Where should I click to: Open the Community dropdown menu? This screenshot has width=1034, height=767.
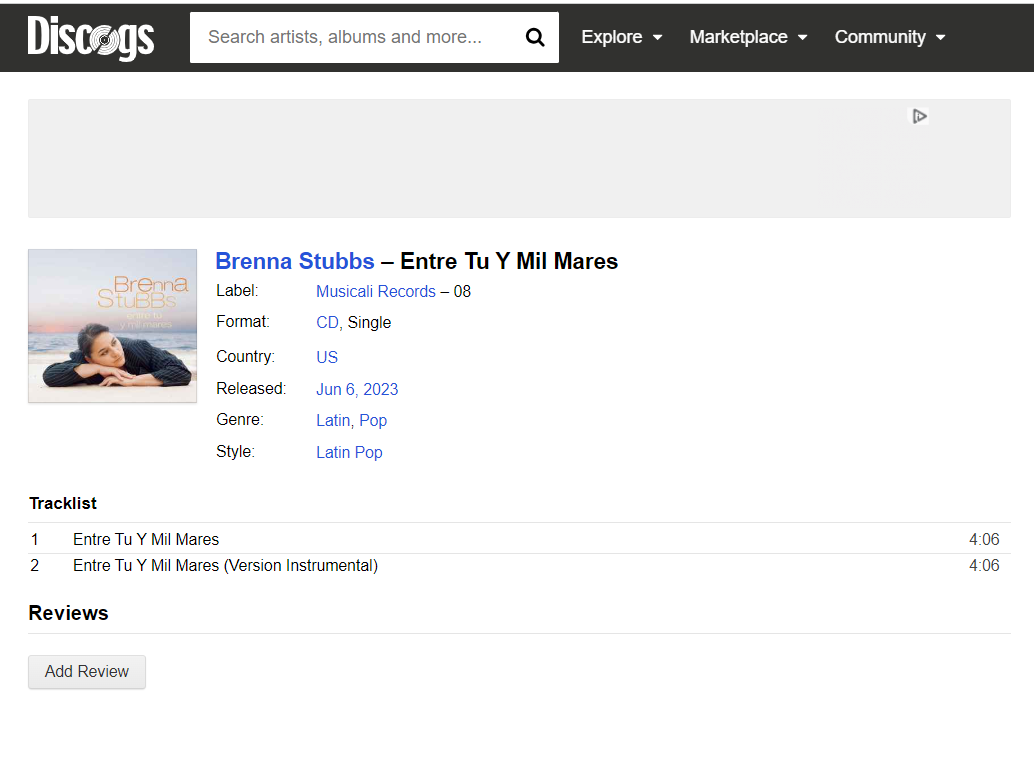click(x=889, y=37)
